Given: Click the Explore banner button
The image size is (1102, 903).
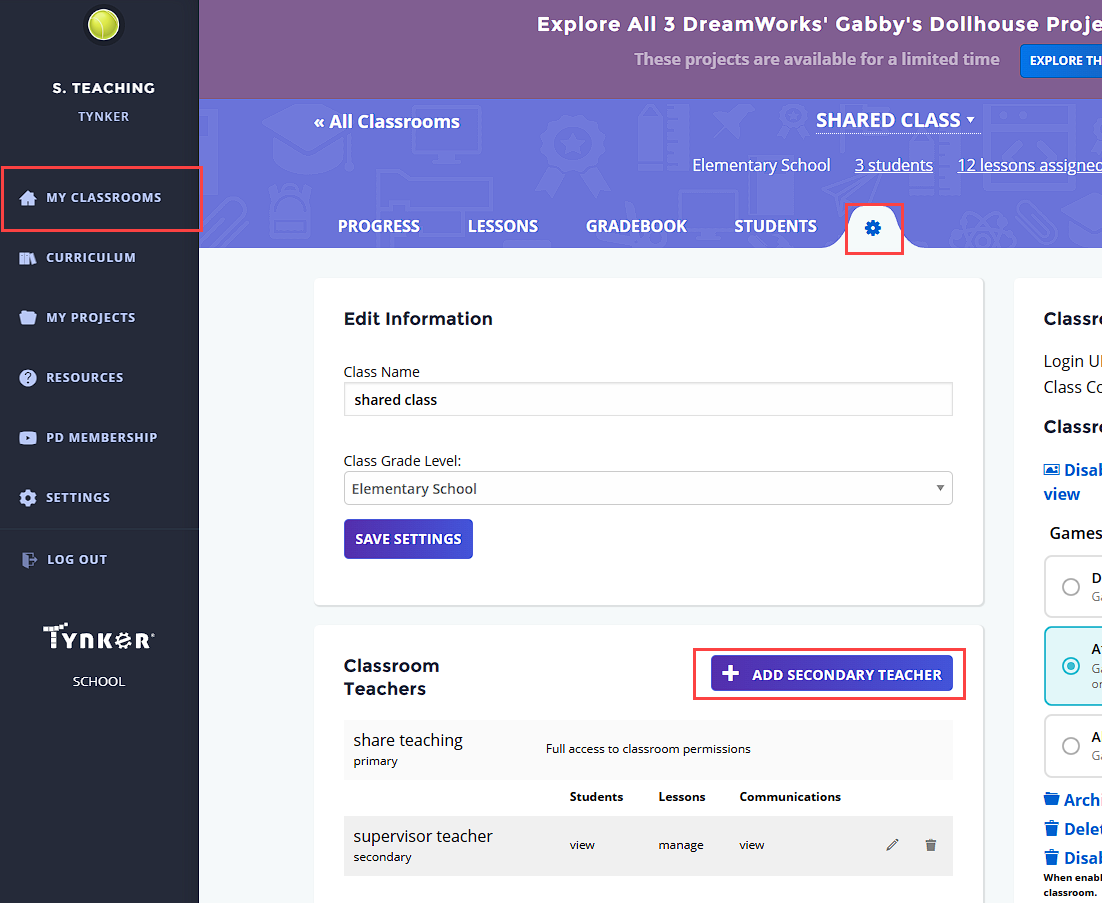Looking at the screenshot, I should [x=1061, y=60].
